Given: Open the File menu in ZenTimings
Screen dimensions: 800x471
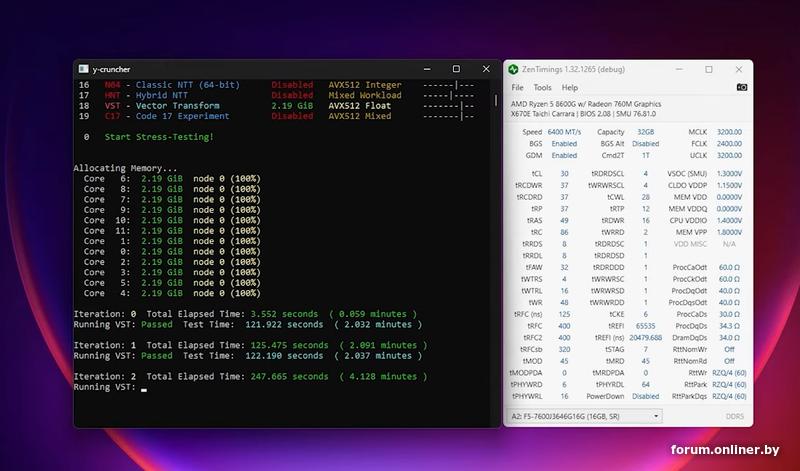Looking at the screenshot, I should 517,88.
